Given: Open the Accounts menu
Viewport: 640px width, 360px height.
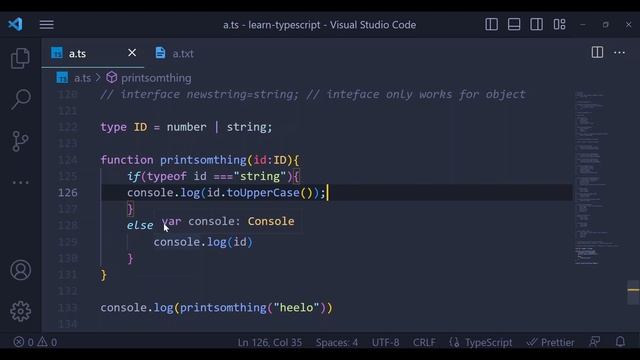Looking at the screenshot, I should (20, 270).
